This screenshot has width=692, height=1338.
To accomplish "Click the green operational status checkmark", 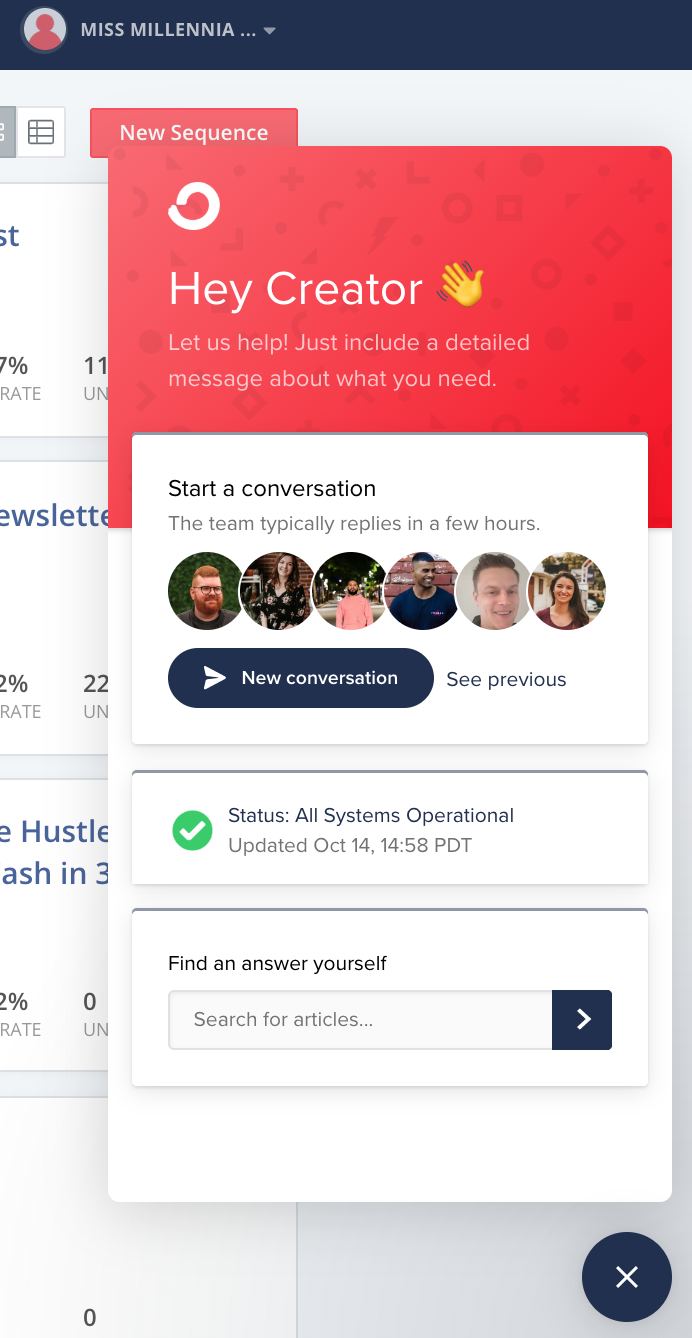I will (x=192, y=831).
